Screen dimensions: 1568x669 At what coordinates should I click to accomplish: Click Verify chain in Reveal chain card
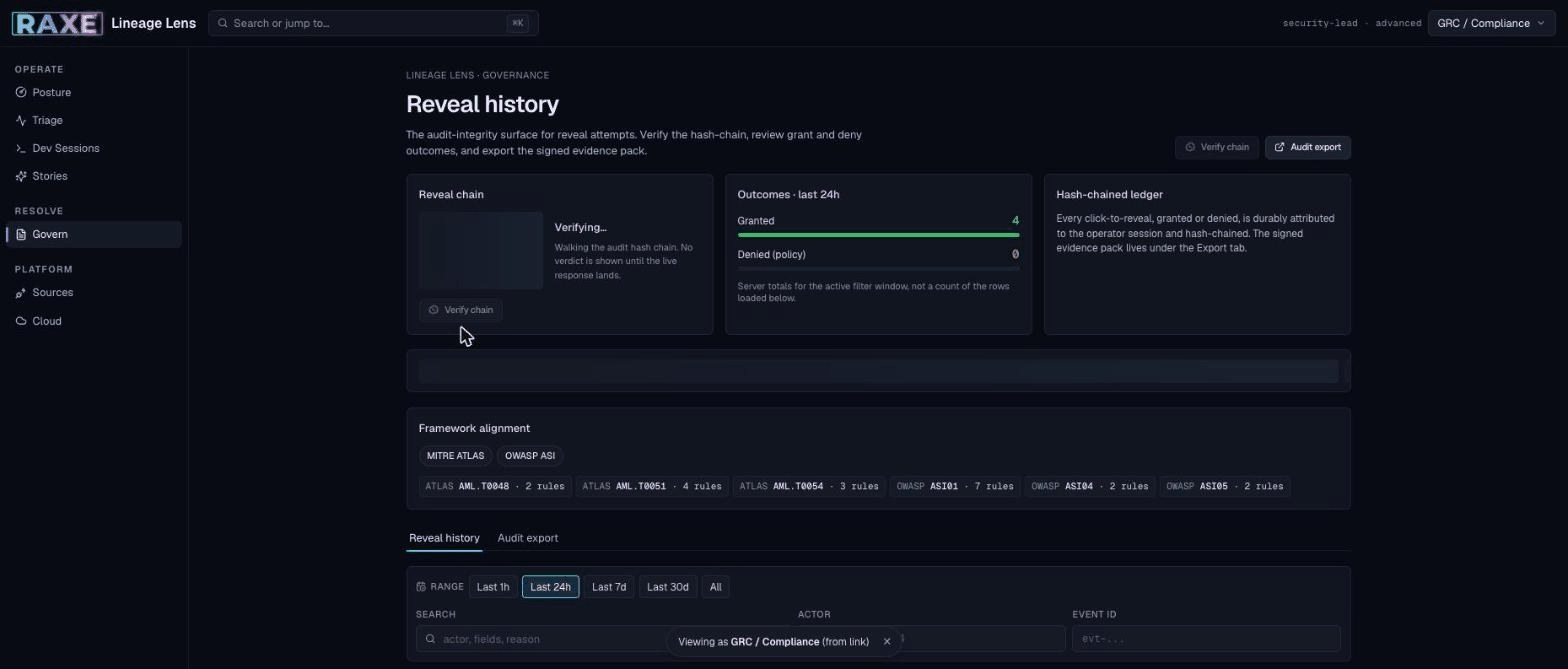(x=460, y=310)
